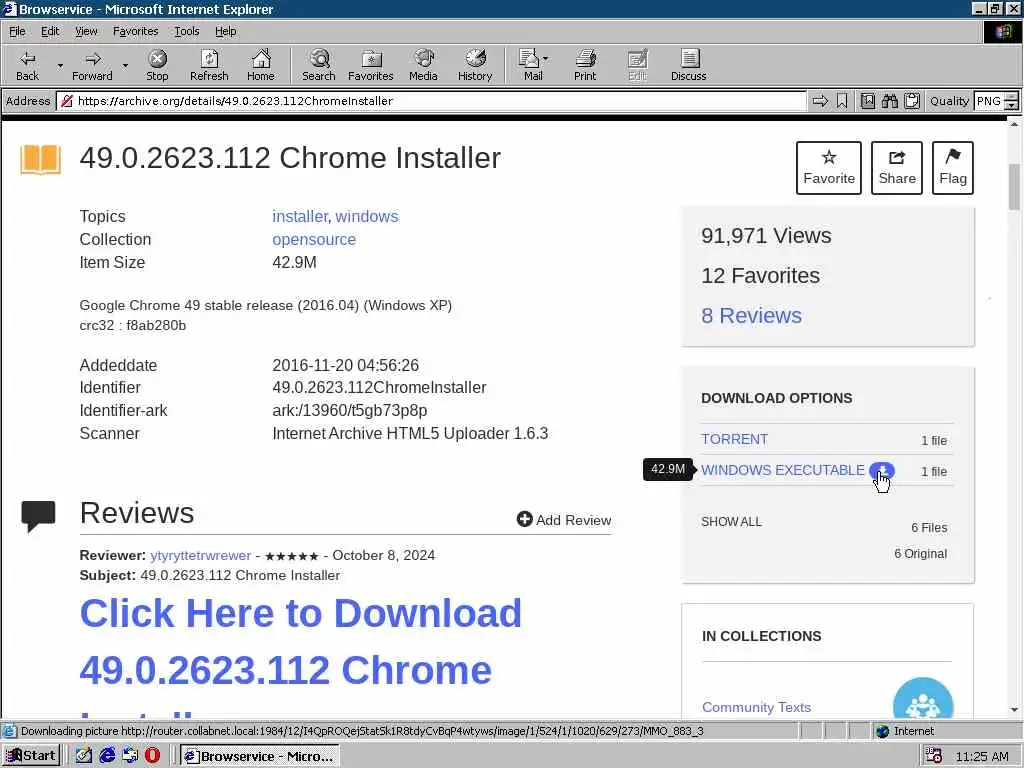Click the Discuss toolbar button
1024x768 pixels.
tap(689, 65)
